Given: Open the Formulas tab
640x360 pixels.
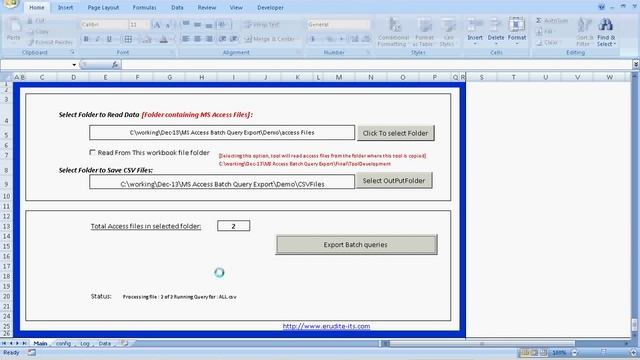Looking at the screenshot, I should click(x=144, y=7).
